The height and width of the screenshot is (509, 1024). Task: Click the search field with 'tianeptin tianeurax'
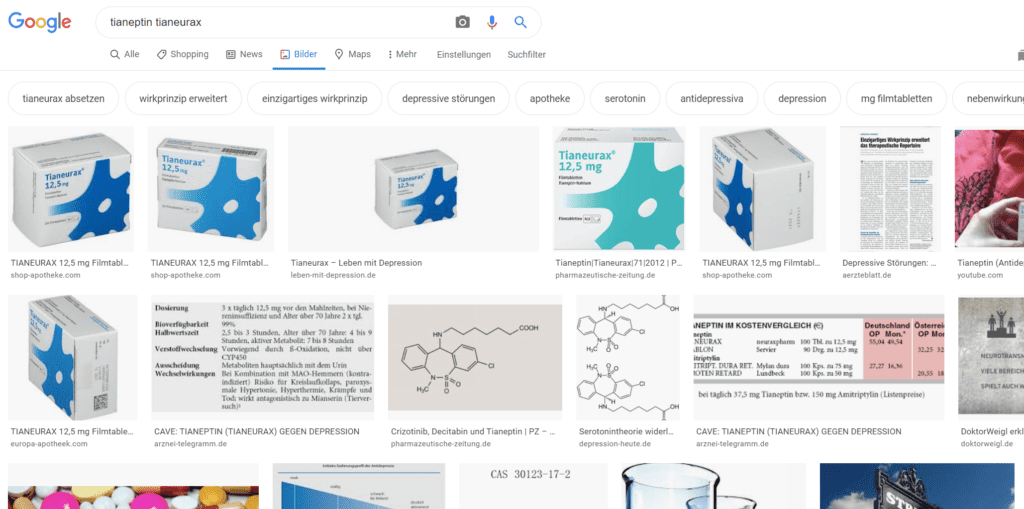coord(270,22)
